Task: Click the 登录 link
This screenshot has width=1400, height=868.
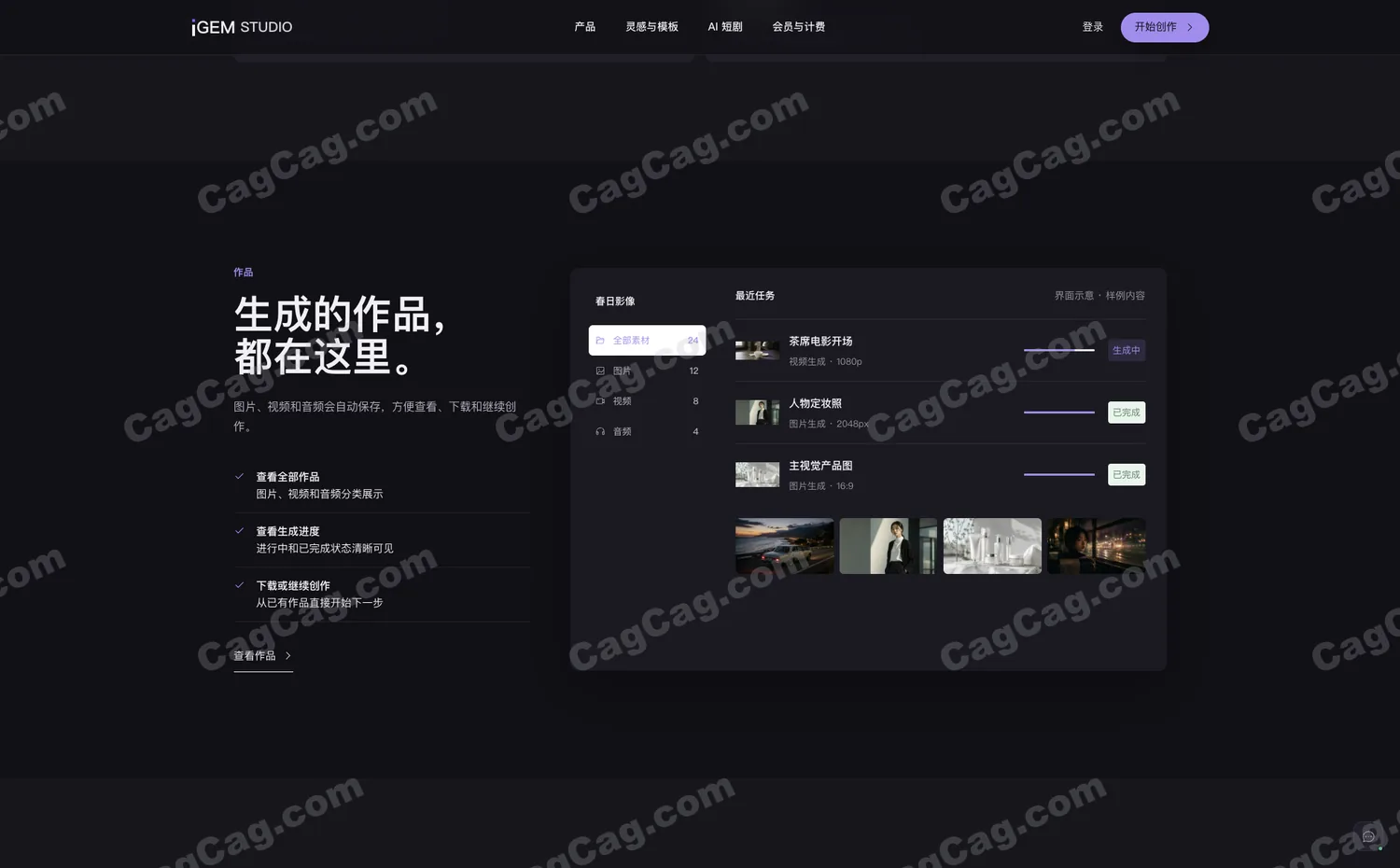Action: coord(1093,27)
